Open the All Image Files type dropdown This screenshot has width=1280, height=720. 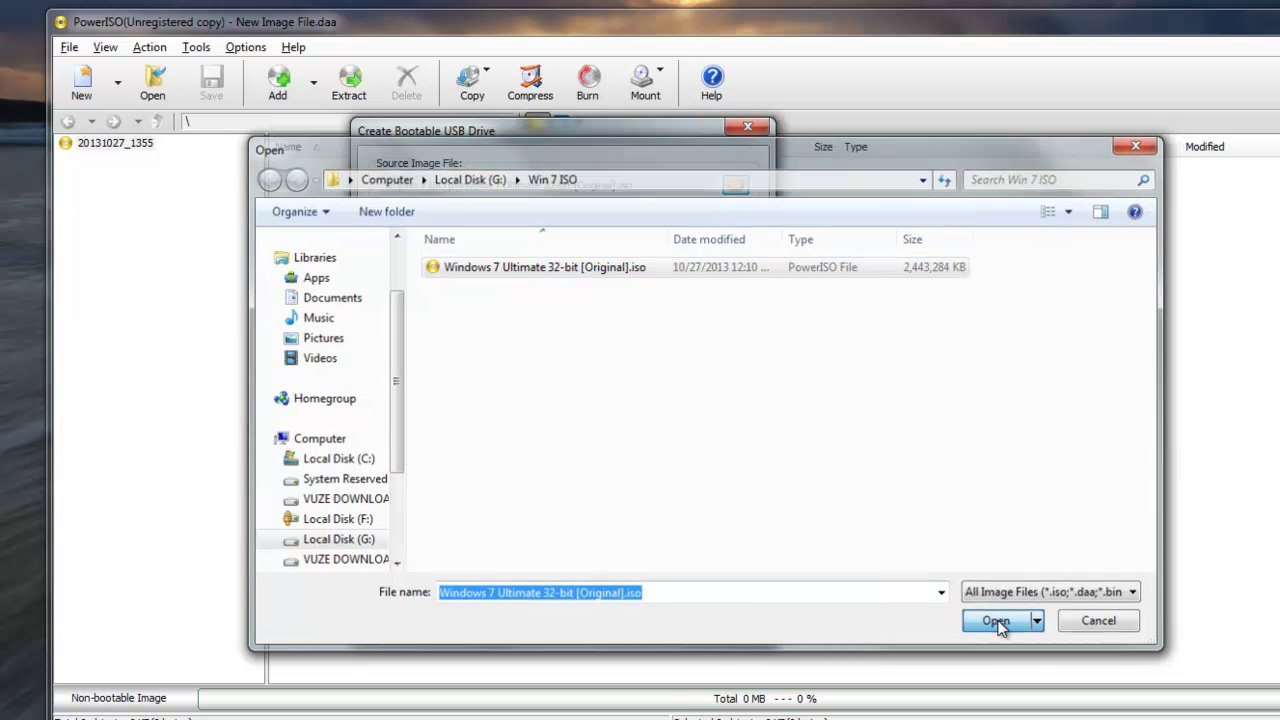tap(1050, 592)
